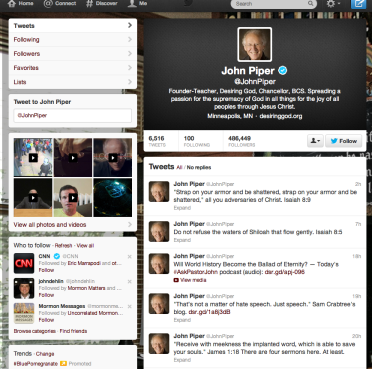The height and width of the screenshot is (369, 372).
Task: Play the dark brown video thumbnail
Action: (73, 157)
